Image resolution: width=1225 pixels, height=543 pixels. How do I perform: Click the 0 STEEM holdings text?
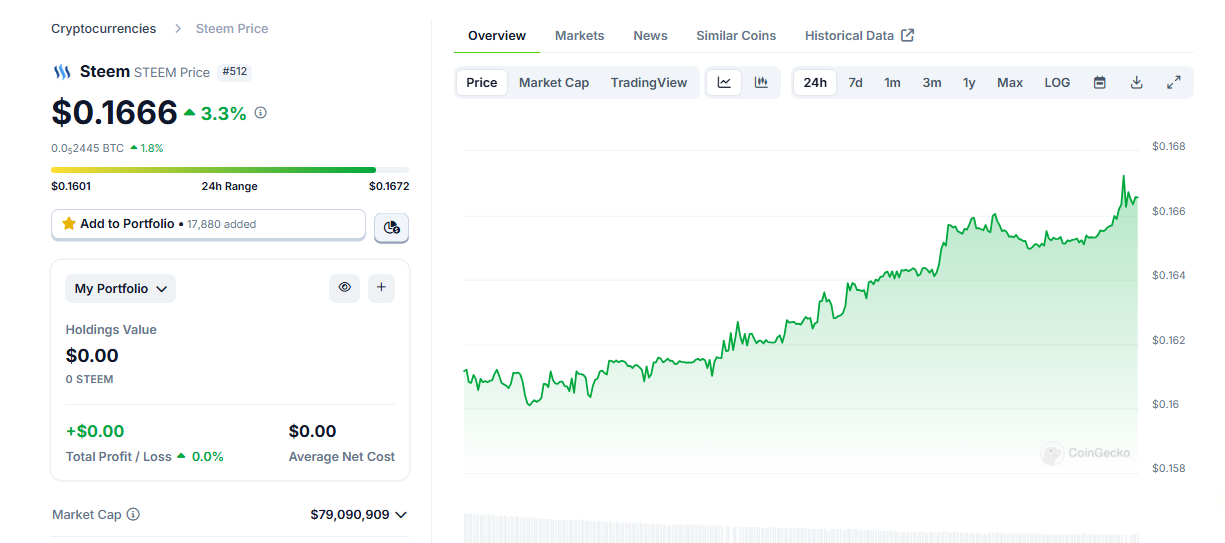(x=90, y=379)
